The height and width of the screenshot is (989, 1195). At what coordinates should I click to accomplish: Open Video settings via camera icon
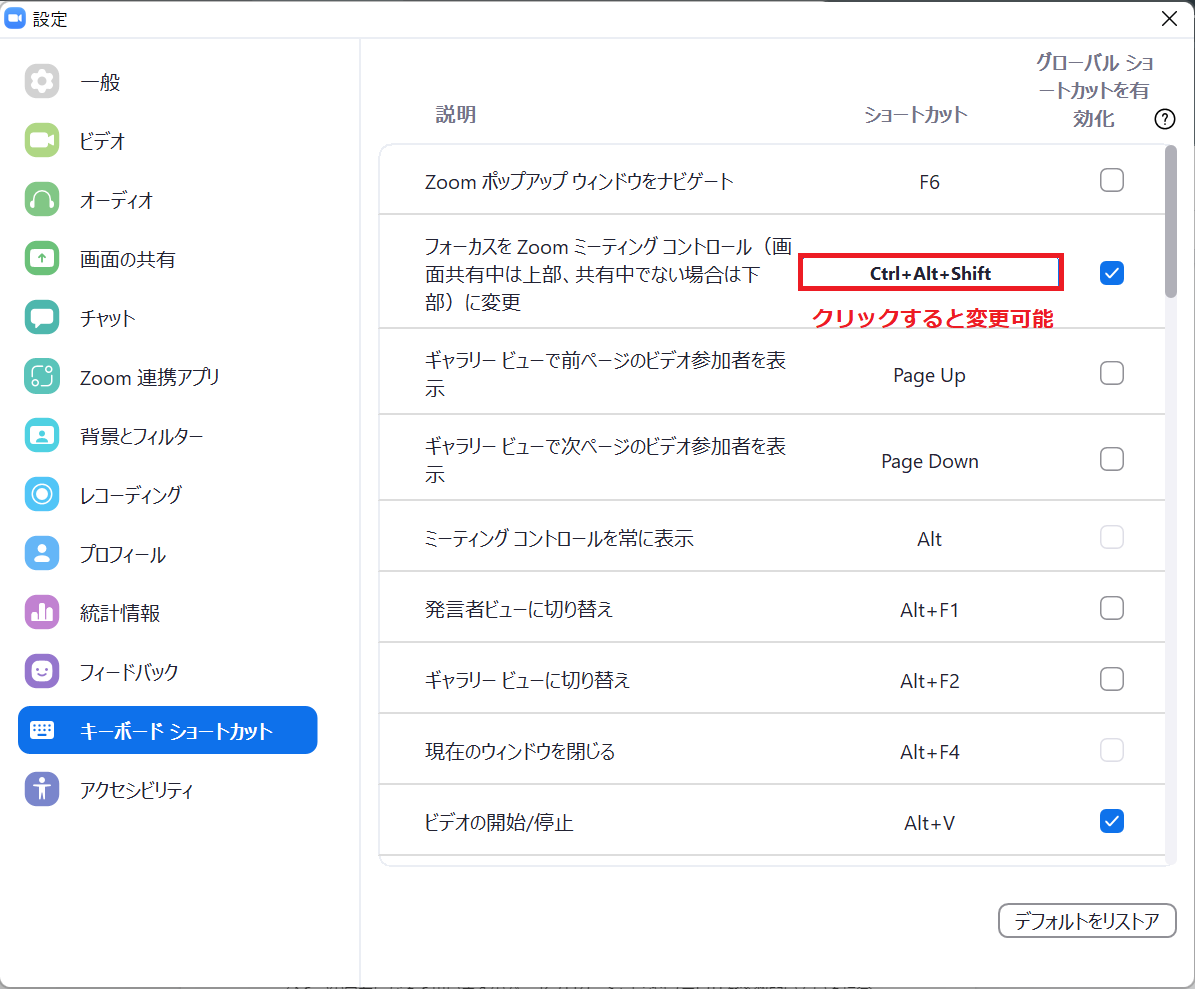point(42,141)
